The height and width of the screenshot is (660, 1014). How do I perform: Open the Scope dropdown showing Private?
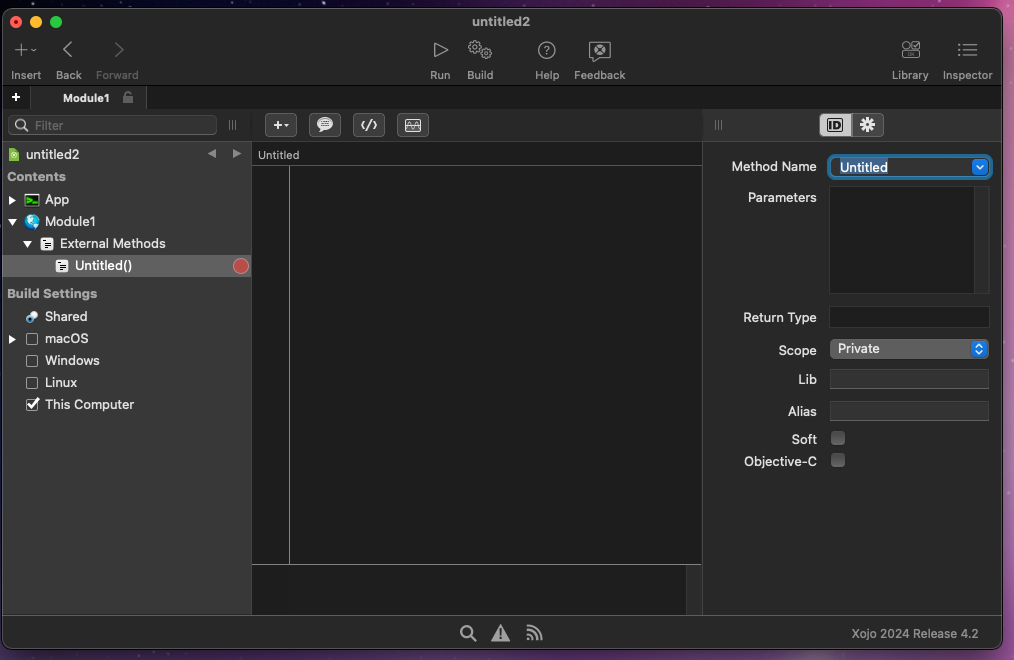click(909, 349)
